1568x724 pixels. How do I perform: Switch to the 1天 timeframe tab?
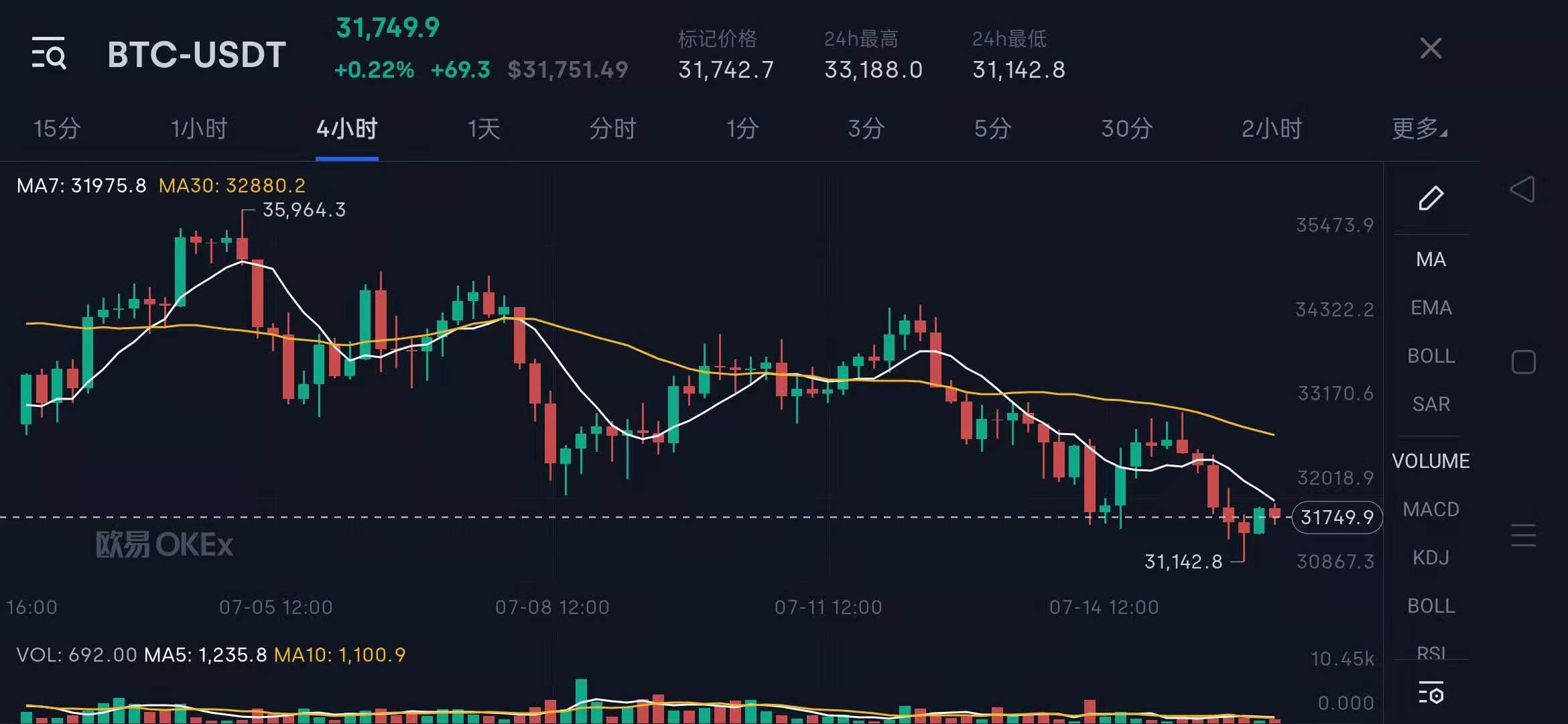coord(484,128)
